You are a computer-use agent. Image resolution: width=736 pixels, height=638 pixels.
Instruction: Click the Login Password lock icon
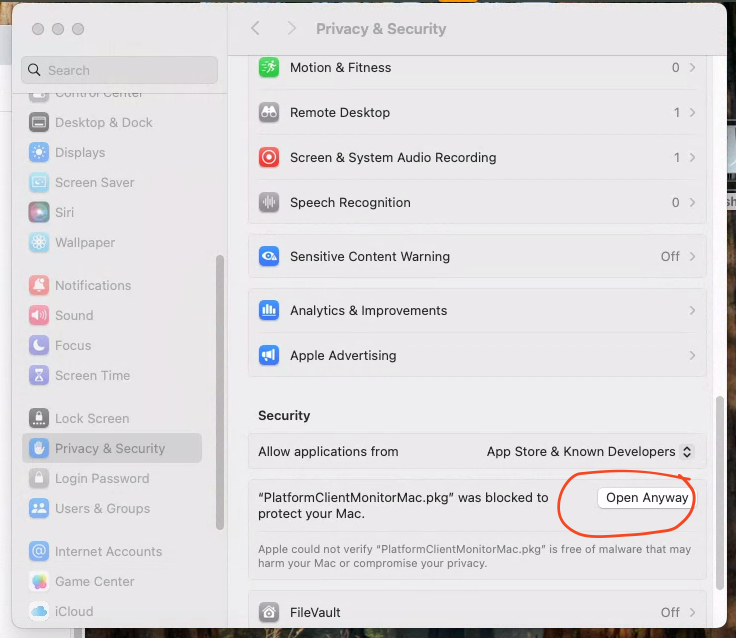pyautogui.click(x=39, y=478)
